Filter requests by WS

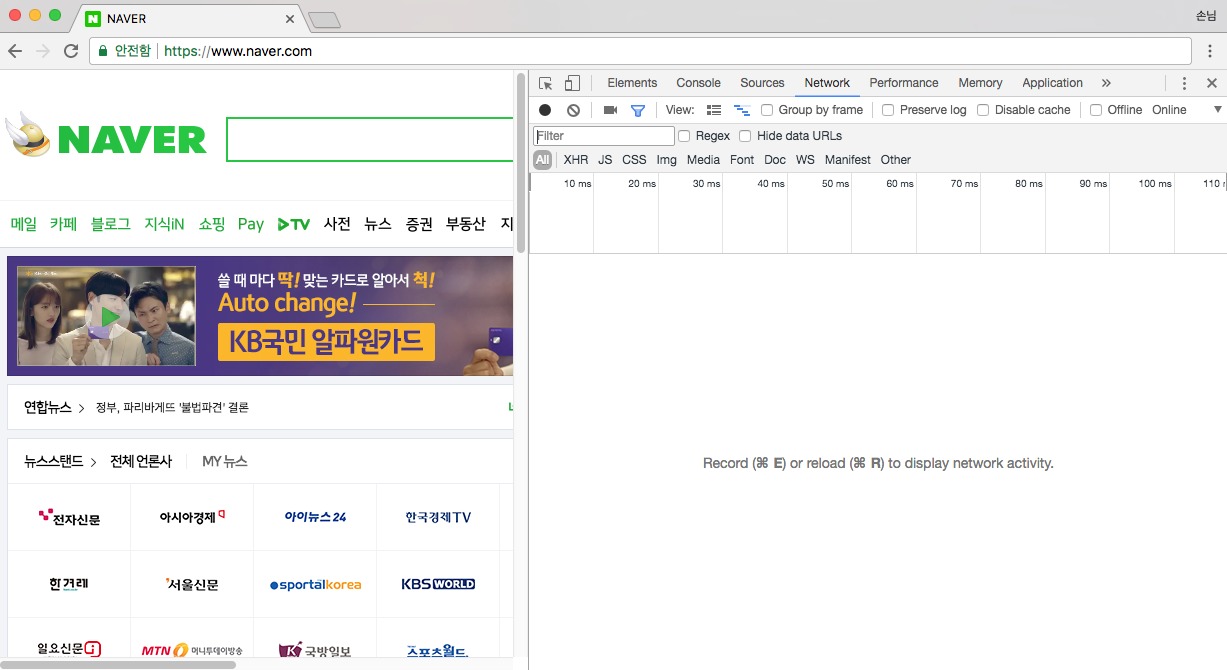pos(805,160)
